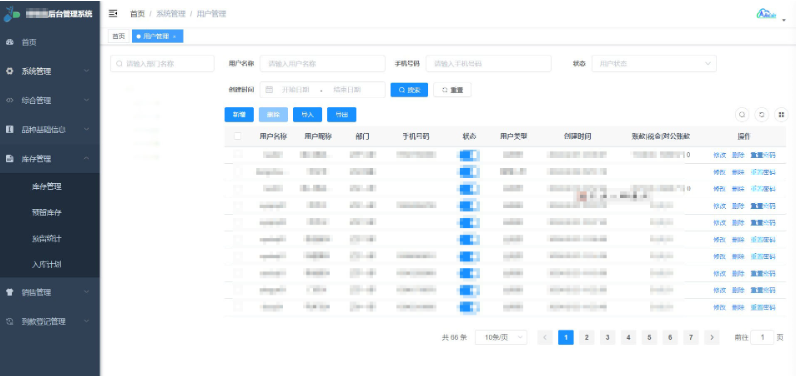The width and height of the screenshot is (796, 376).
Task: Click the 导入 button
Action: click(x=308, y=115)
